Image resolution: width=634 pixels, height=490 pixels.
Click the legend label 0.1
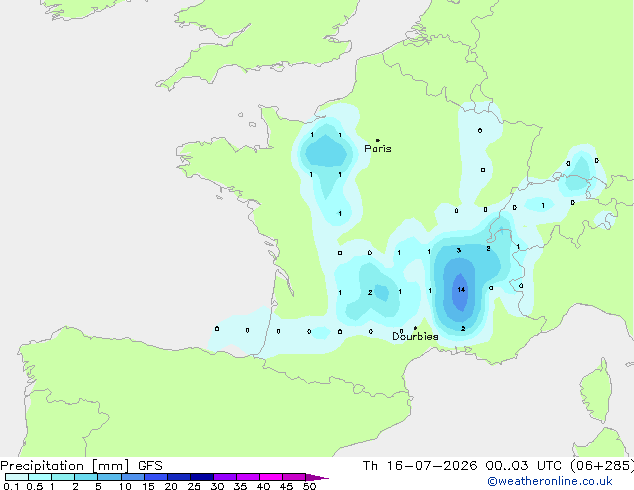(x=11, y=486)
